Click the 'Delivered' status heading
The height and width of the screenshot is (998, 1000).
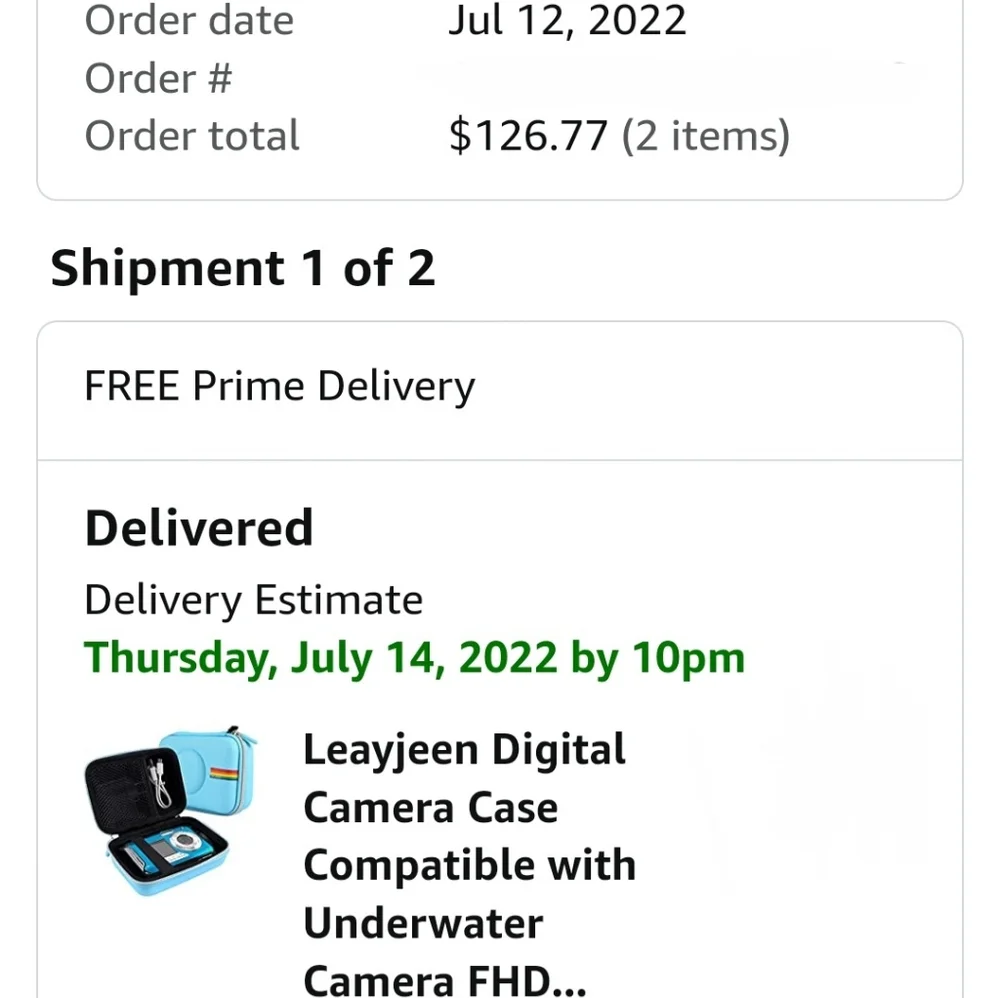199,529
